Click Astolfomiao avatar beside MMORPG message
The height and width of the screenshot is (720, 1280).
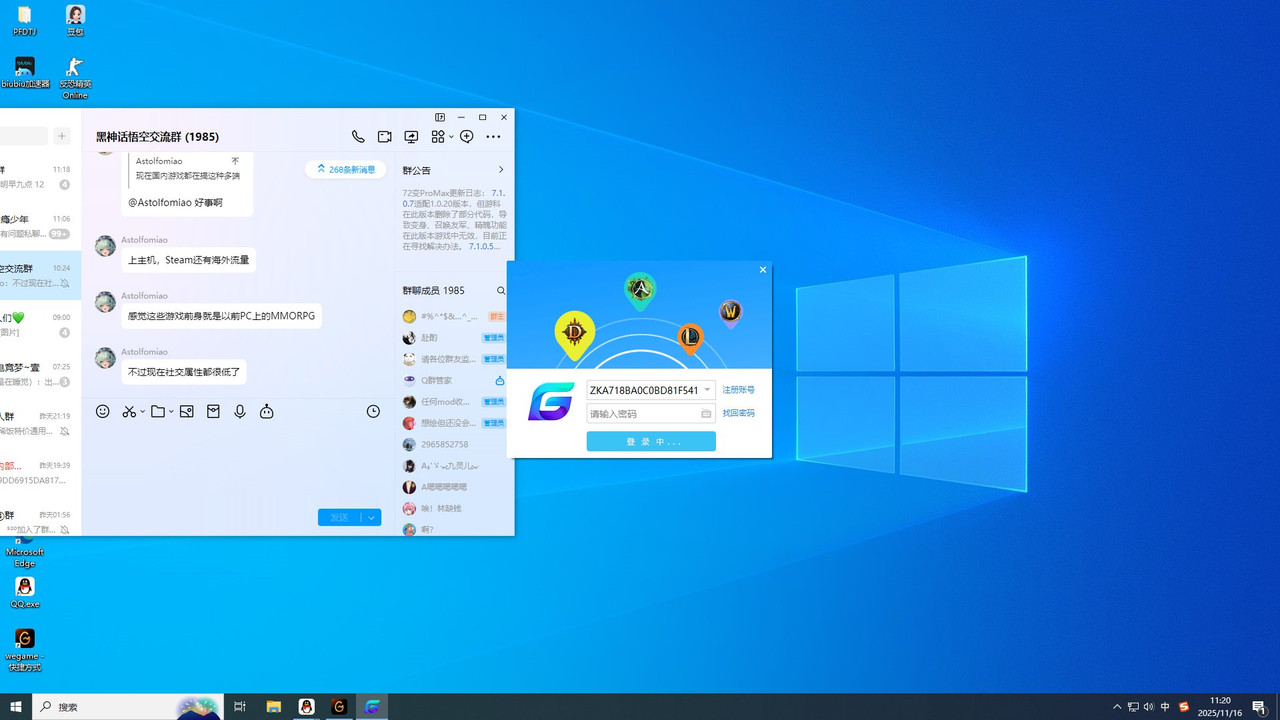[105, 302]
